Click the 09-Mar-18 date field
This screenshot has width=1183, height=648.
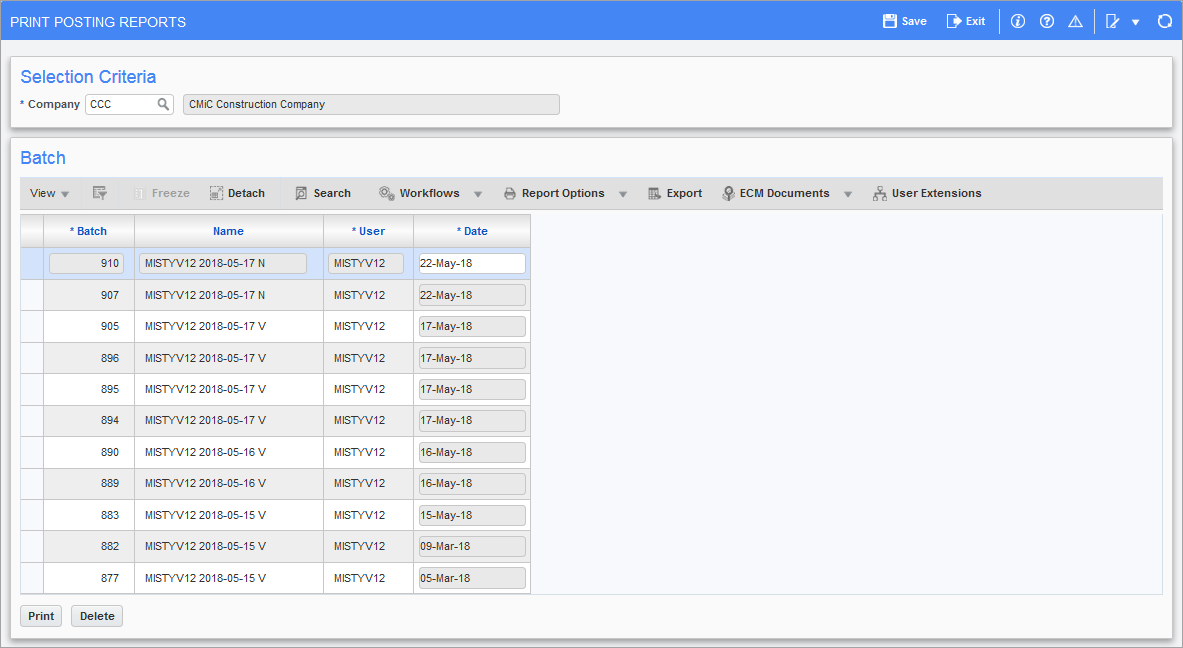click(472, 546)
